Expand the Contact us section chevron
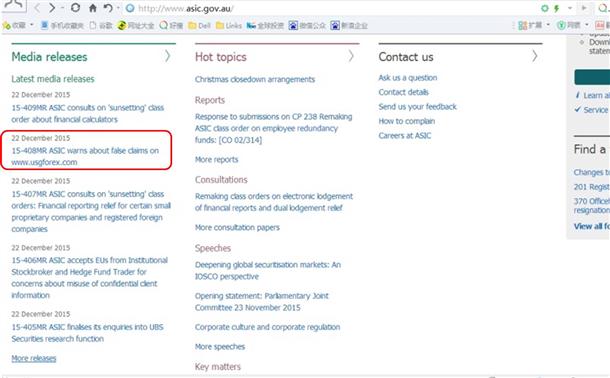 click(535, 56)
